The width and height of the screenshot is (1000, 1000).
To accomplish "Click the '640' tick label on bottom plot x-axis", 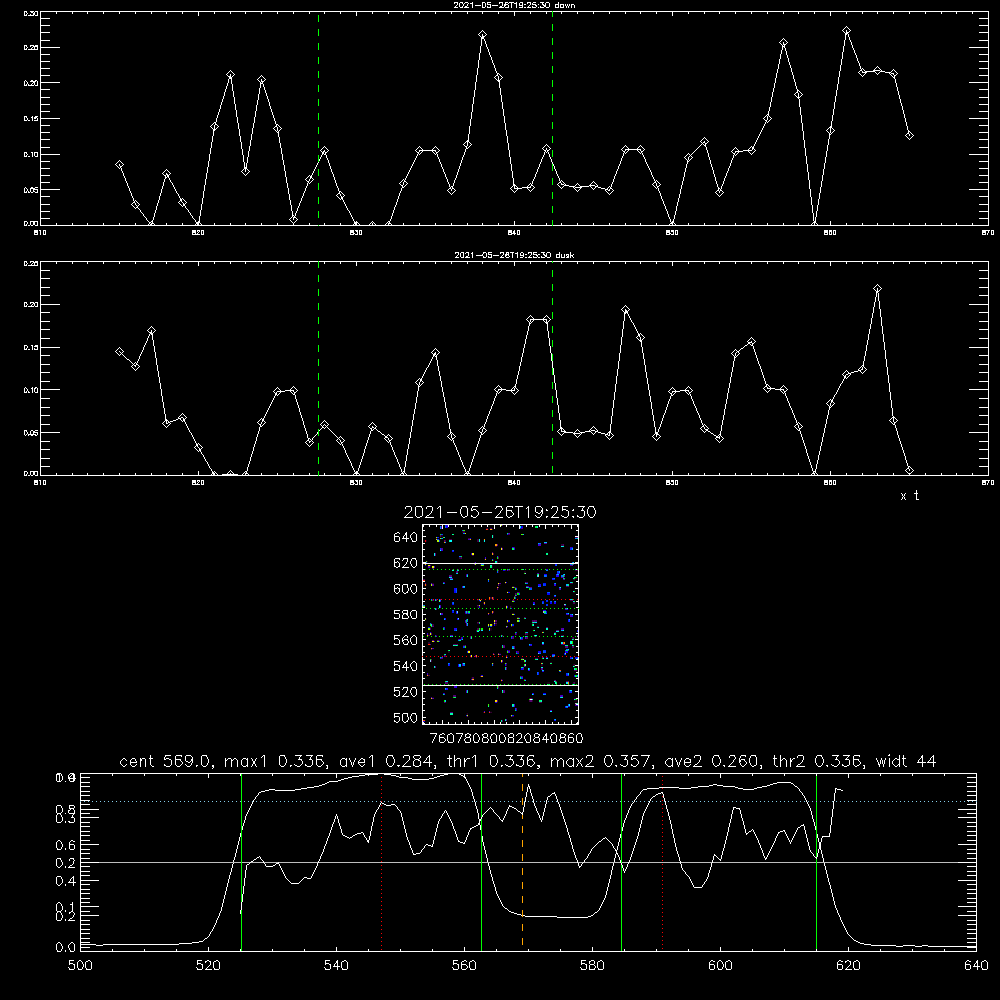I will (976, 966).
